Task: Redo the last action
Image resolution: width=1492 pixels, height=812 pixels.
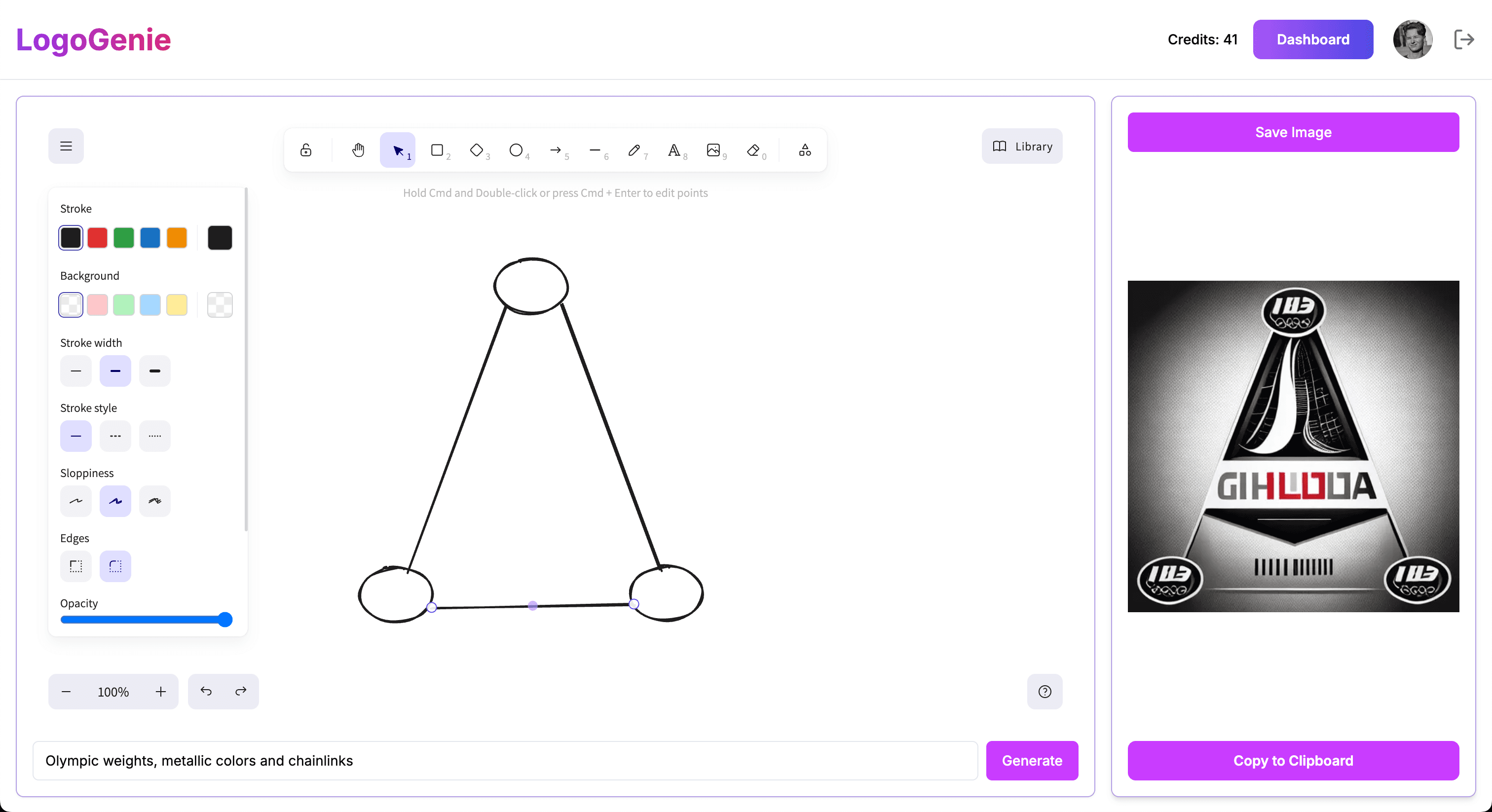Action: [241, 691]
